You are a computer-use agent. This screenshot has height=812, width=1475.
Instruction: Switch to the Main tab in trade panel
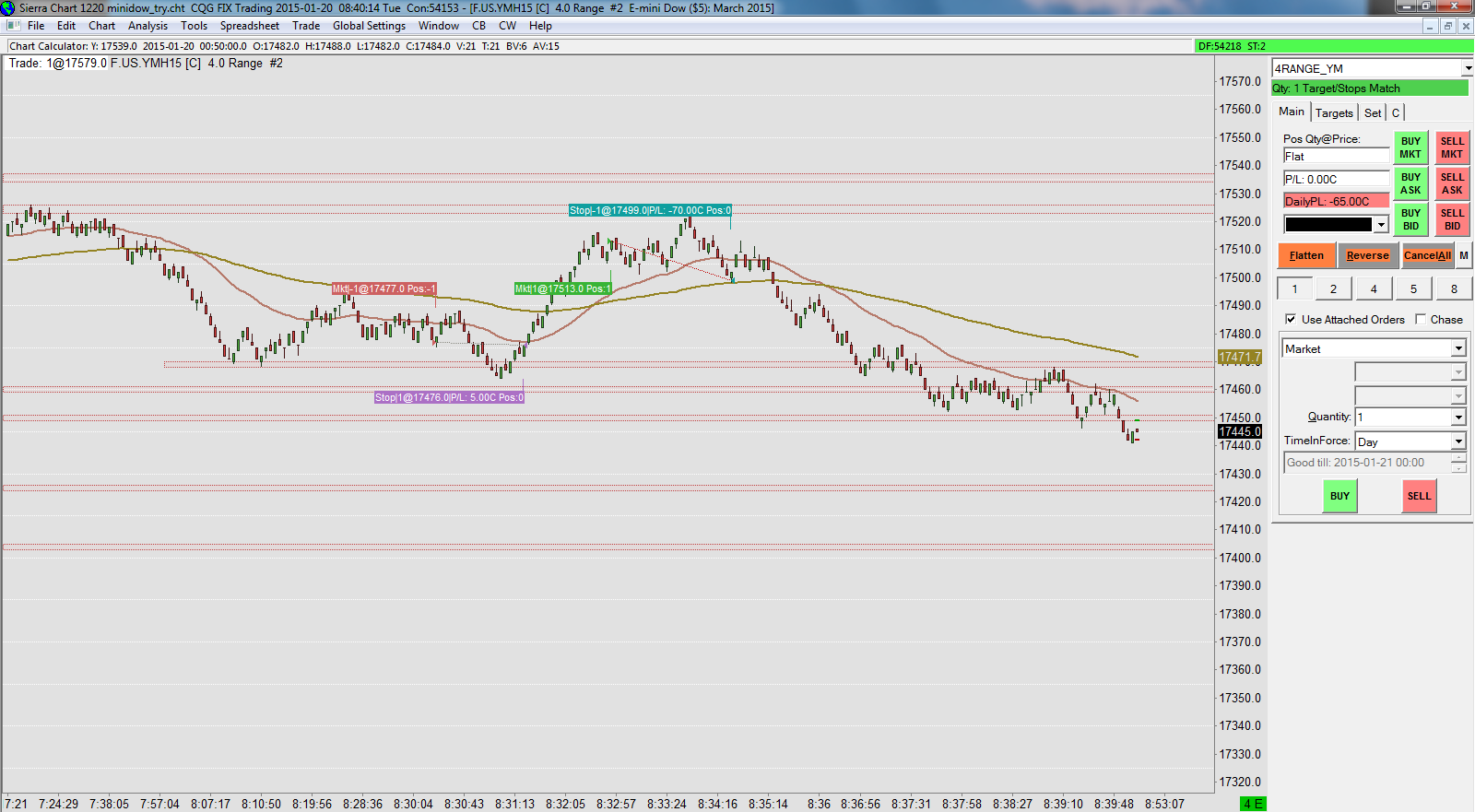coord(1292,112)
